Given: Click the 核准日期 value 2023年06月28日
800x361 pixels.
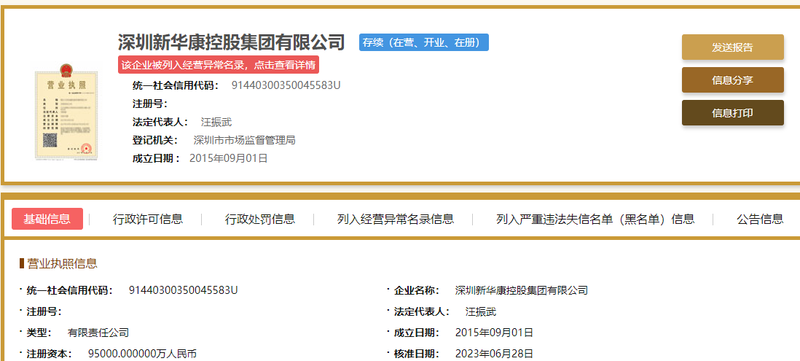Looking at the screenshot, I should coord(494,354).
